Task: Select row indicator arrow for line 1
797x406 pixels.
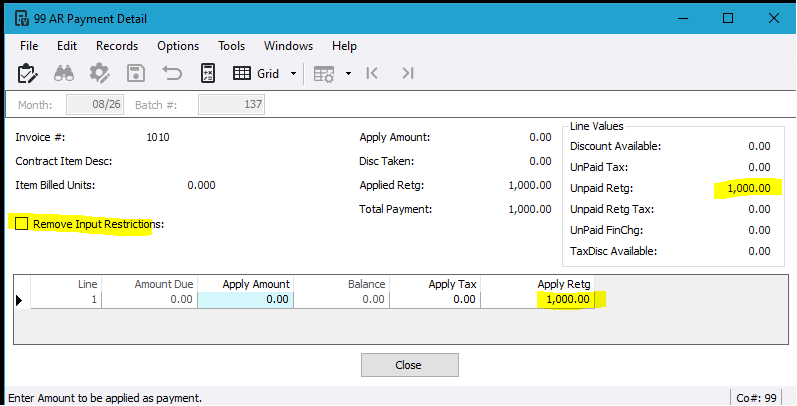Action: (20, 300)
